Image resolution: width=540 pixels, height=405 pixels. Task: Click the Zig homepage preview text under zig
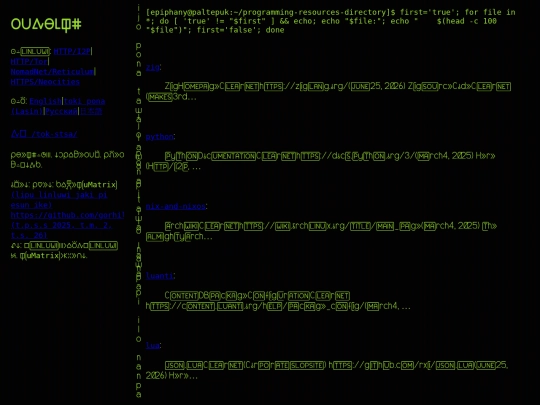[x=328, y=91]
